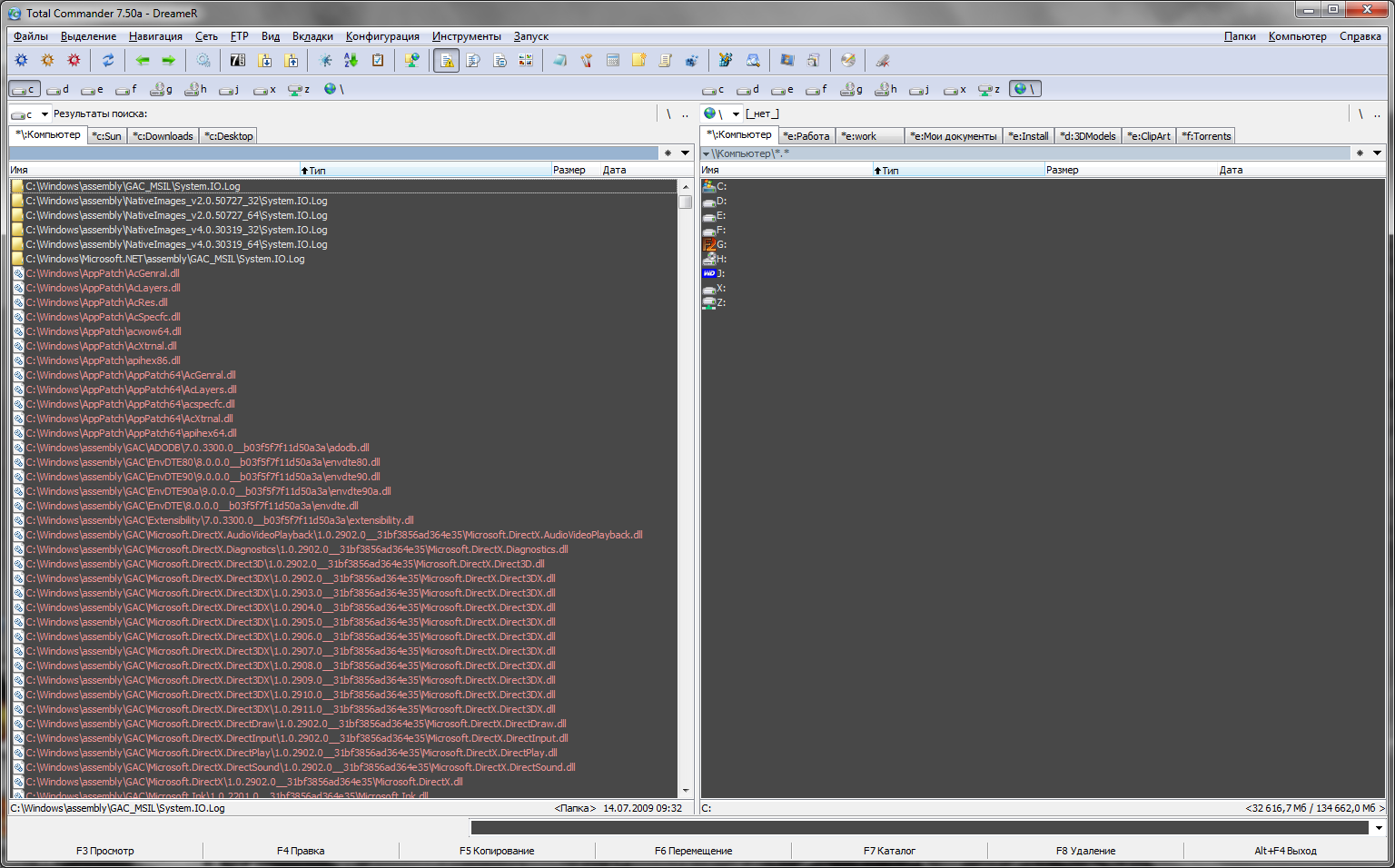The image size is (1395, 868).
Task: Click into the command line input field
Action: click(x=920, y=827)
